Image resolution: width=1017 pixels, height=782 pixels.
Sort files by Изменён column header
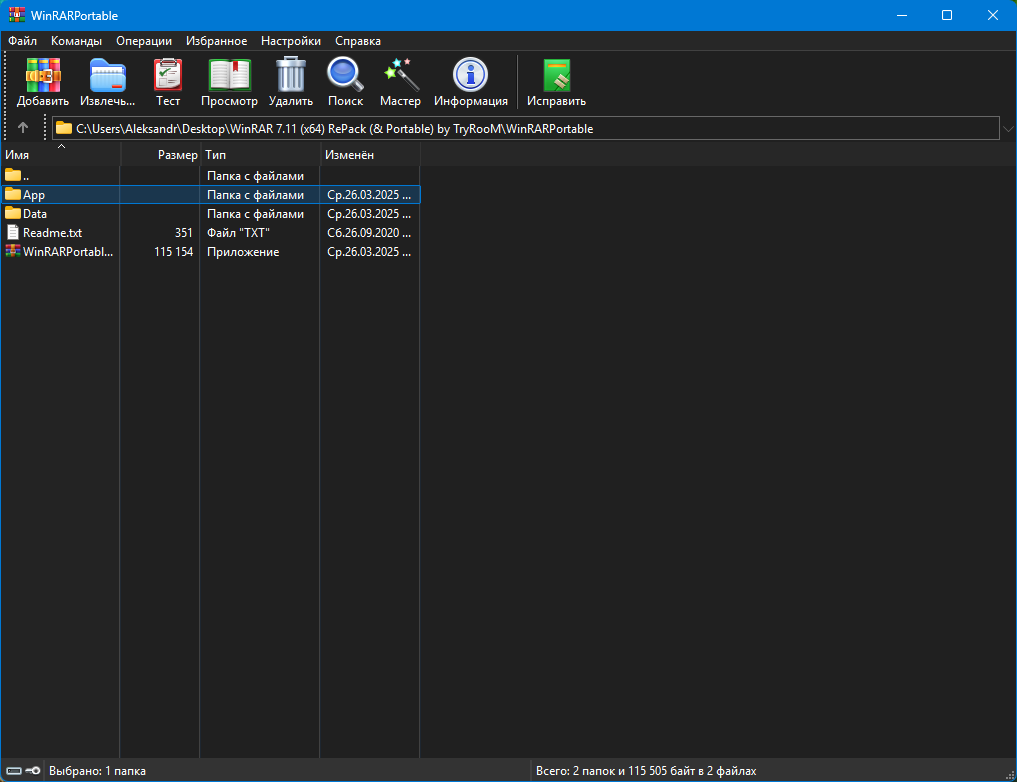click(x=349, y=156)
